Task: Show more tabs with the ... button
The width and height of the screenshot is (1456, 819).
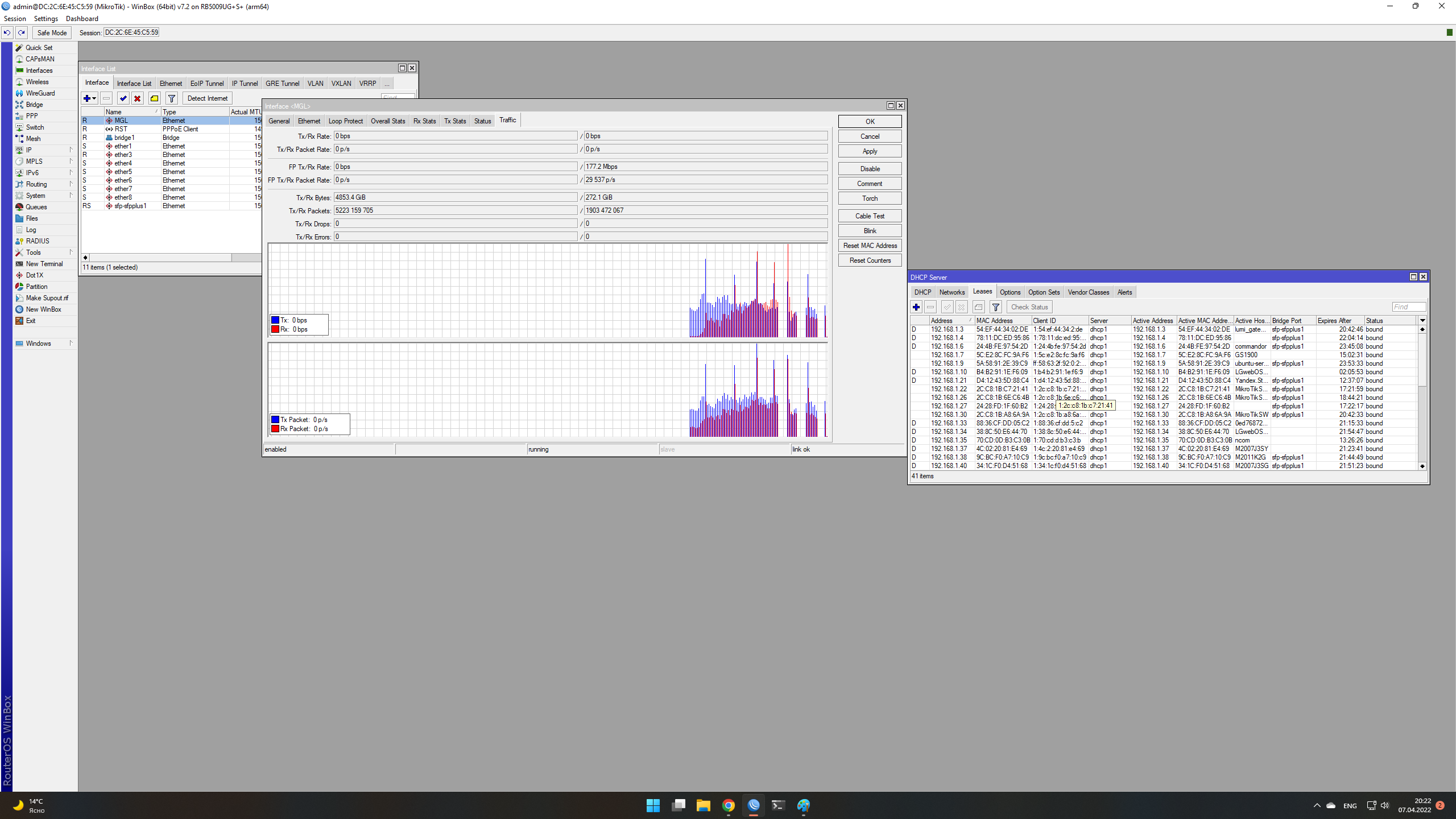Action: coord(387,84)
